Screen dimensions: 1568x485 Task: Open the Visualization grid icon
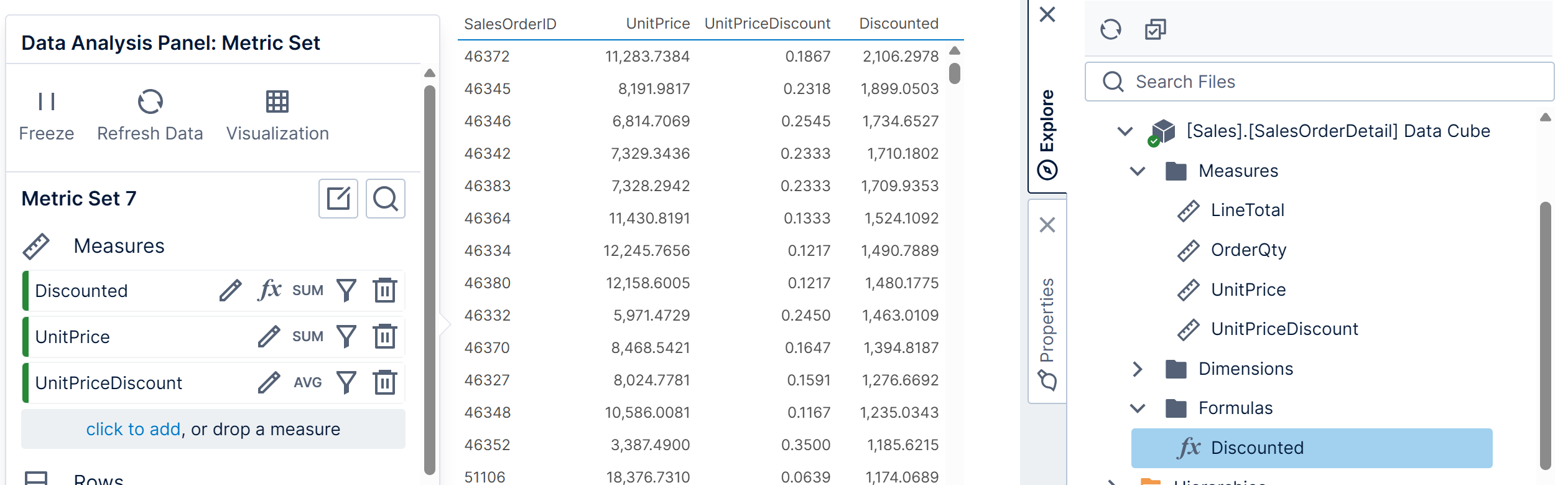(277, 101)
